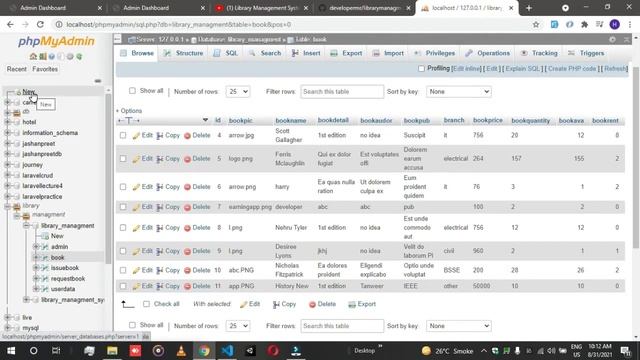Click Delete icon for row id 8
The height and width of the screenshot is (360, 640).
pyautogui.click(x=187, y=228)
